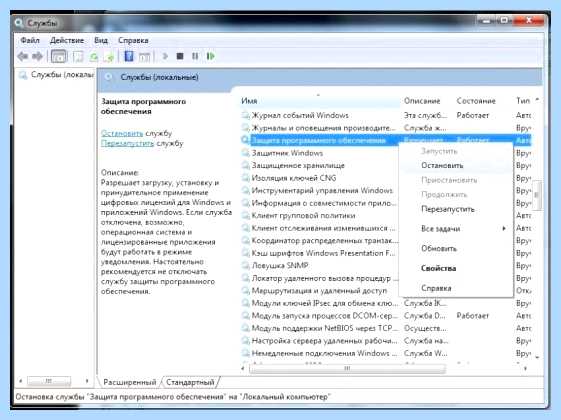The height and width of the screenshot is (420, 561).
Task: Click the Pause service toolbar icon
Action: coord(195,56)
